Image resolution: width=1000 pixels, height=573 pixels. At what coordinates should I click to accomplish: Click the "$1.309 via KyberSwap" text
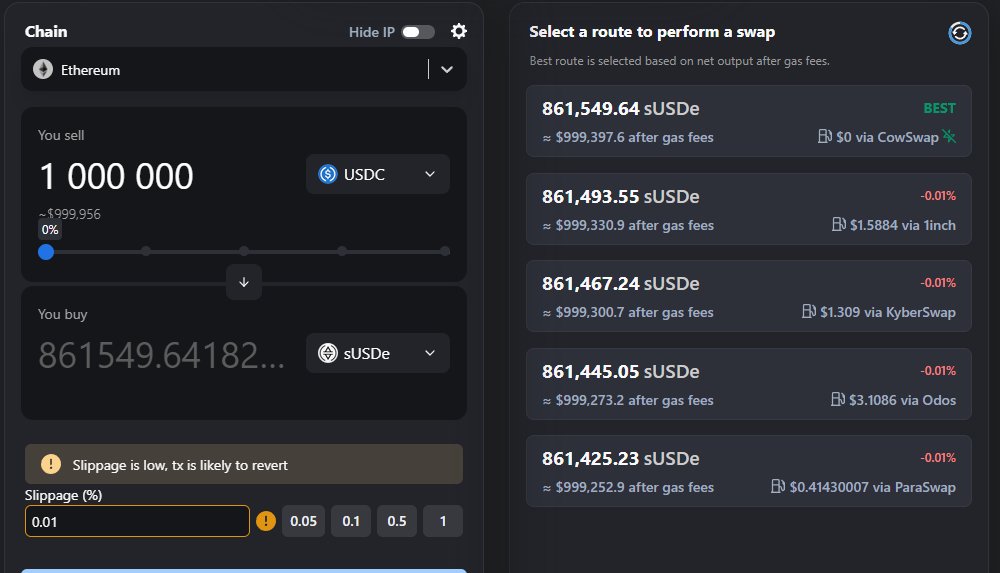point(888,312)
